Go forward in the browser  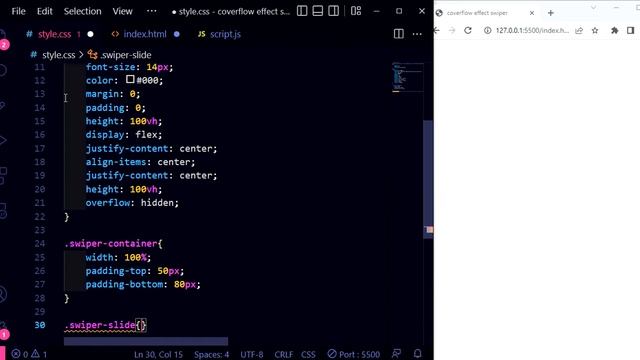452,30
